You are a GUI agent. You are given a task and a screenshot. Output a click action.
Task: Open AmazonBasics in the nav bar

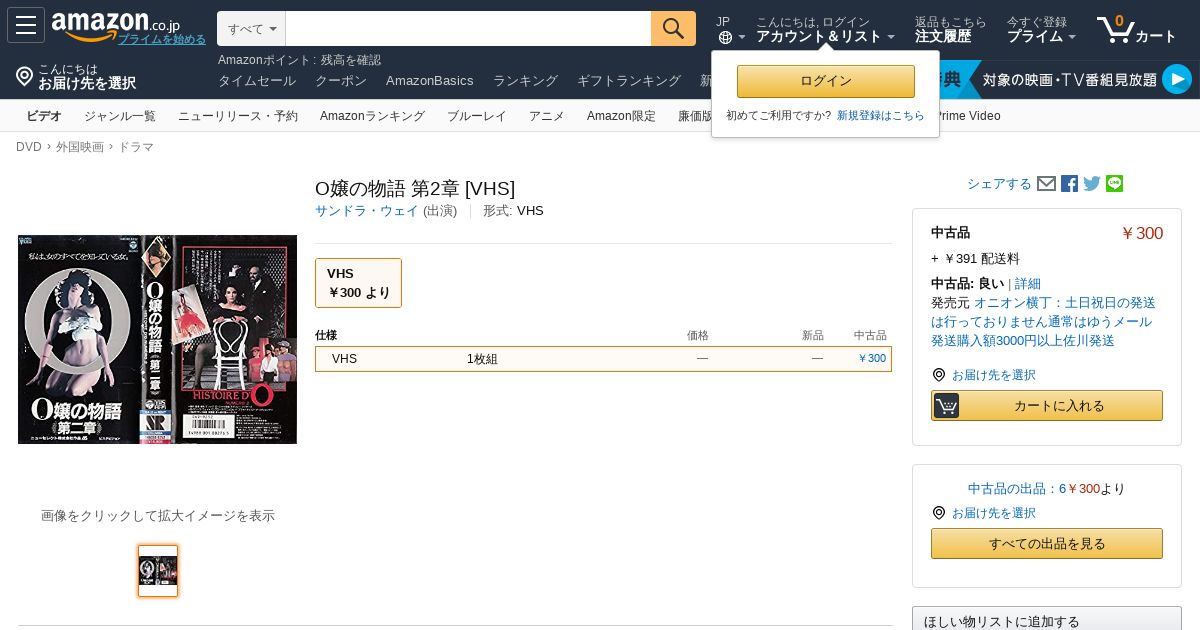[x=430, y=81]
